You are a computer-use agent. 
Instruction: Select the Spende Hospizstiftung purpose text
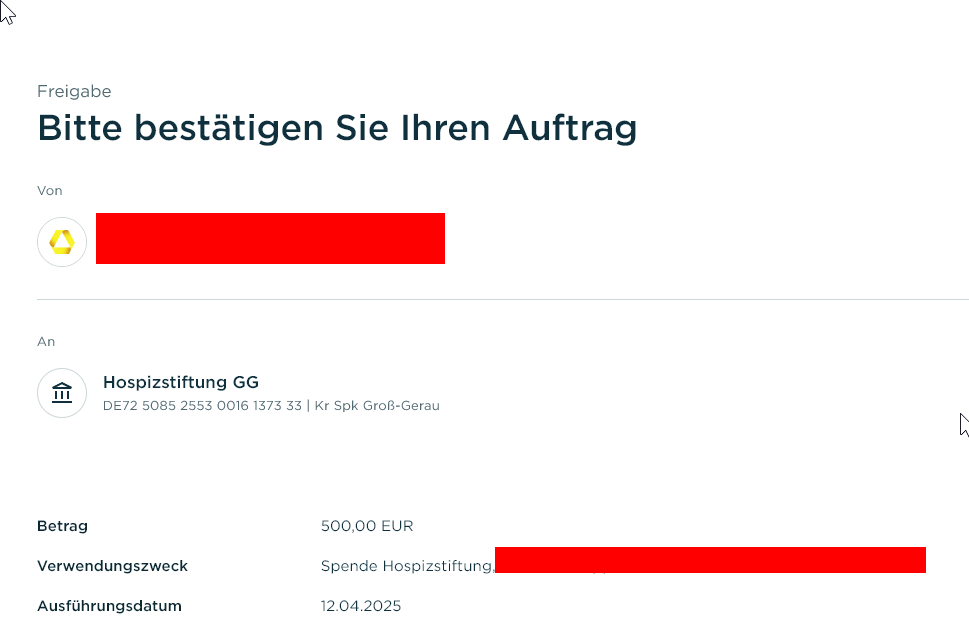point(406,566)
